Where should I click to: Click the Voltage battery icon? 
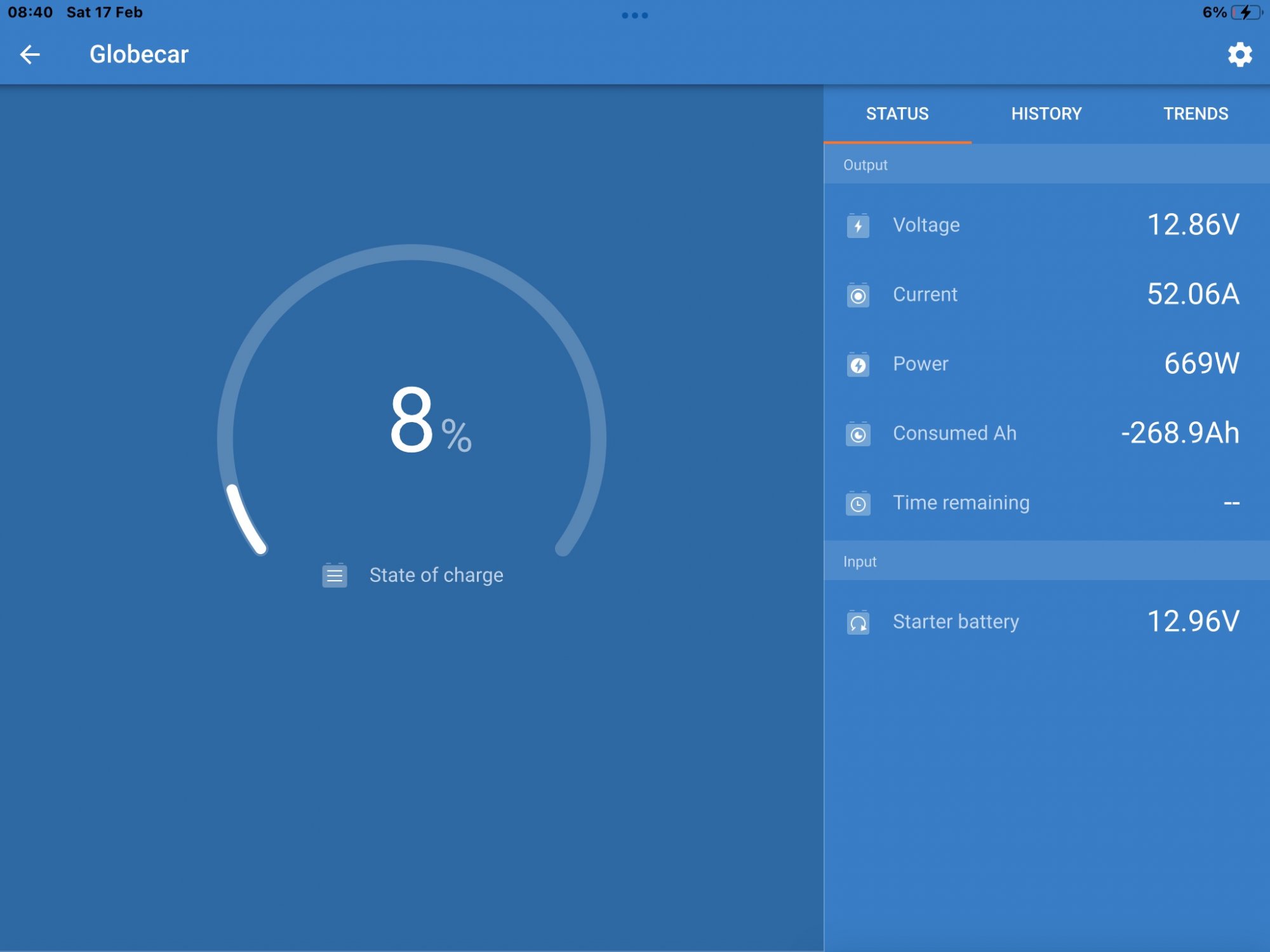coord(858,225)
